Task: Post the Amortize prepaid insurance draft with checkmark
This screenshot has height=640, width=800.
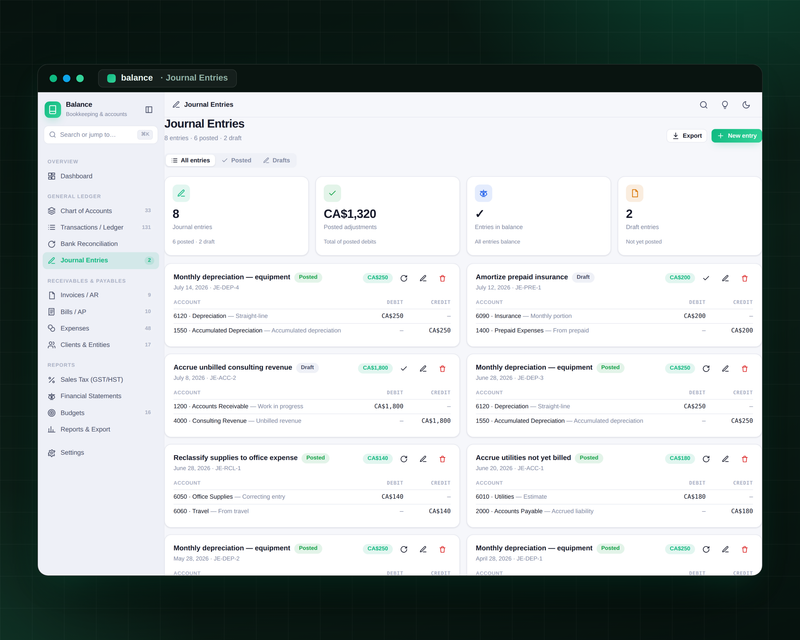Action: tap(706, 278)
